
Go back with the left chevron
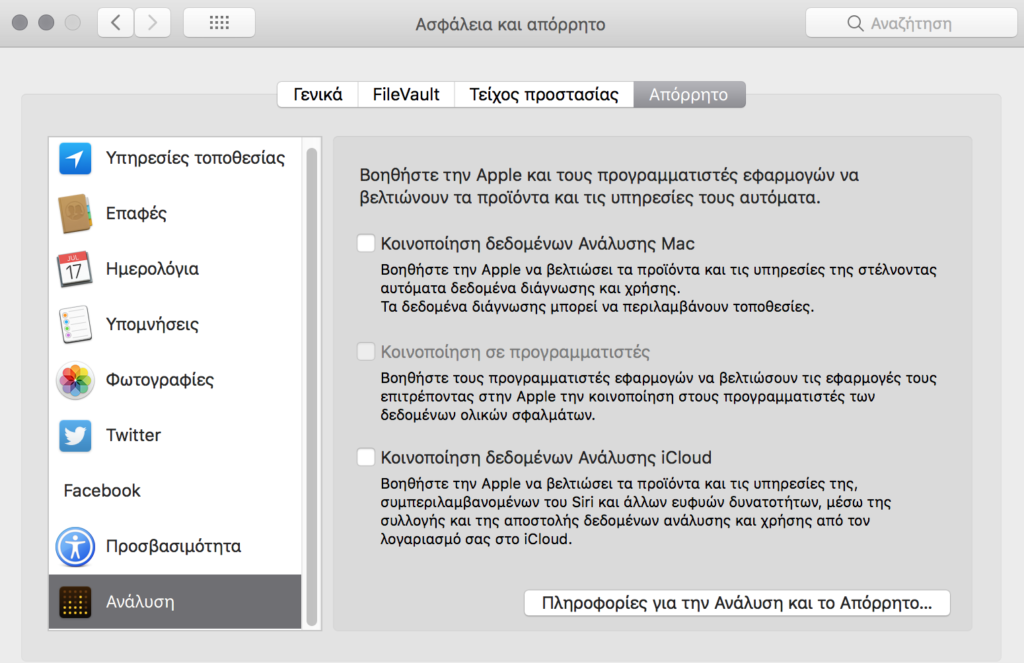116,23
